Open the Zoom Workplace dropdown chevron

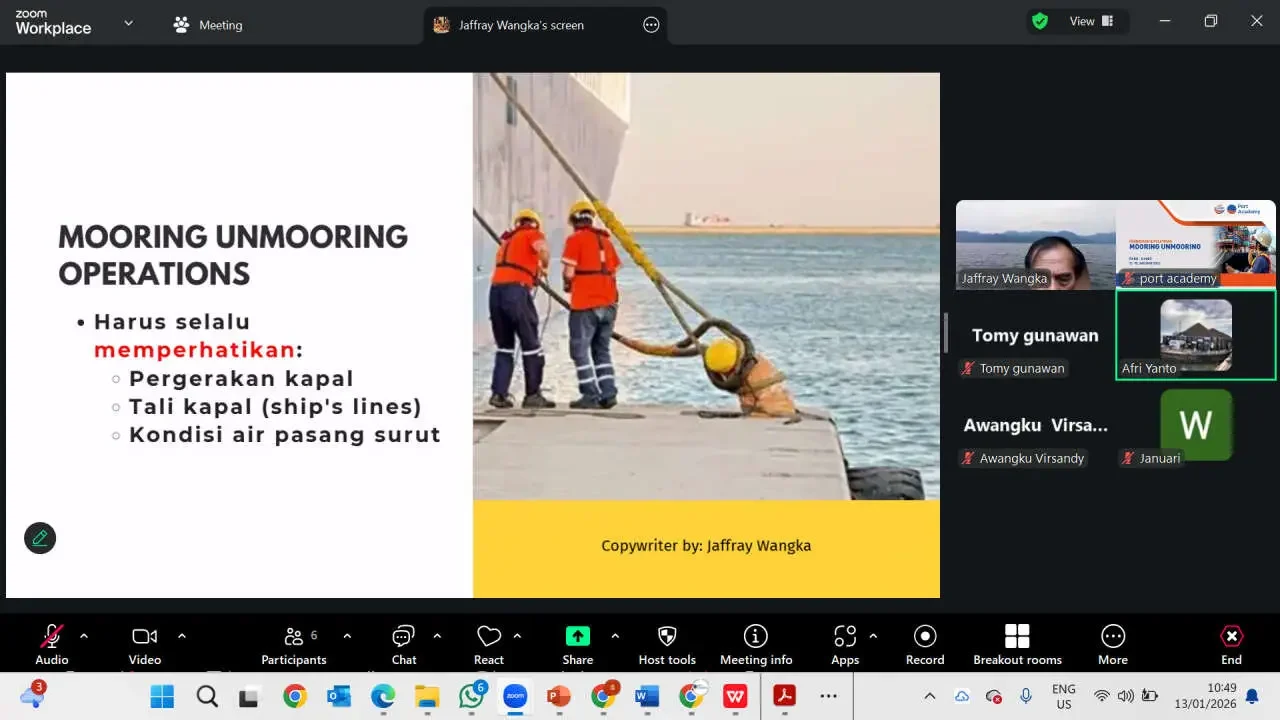(x=128, y=23)
